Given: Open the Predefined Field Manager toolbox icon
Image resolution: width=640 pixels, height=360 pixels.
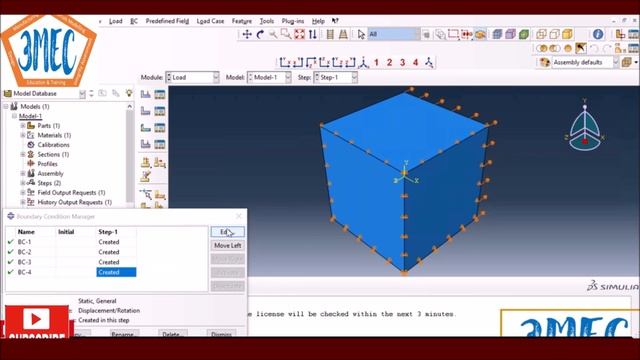Looking at the screenshot, I should (x=160, y=127).
